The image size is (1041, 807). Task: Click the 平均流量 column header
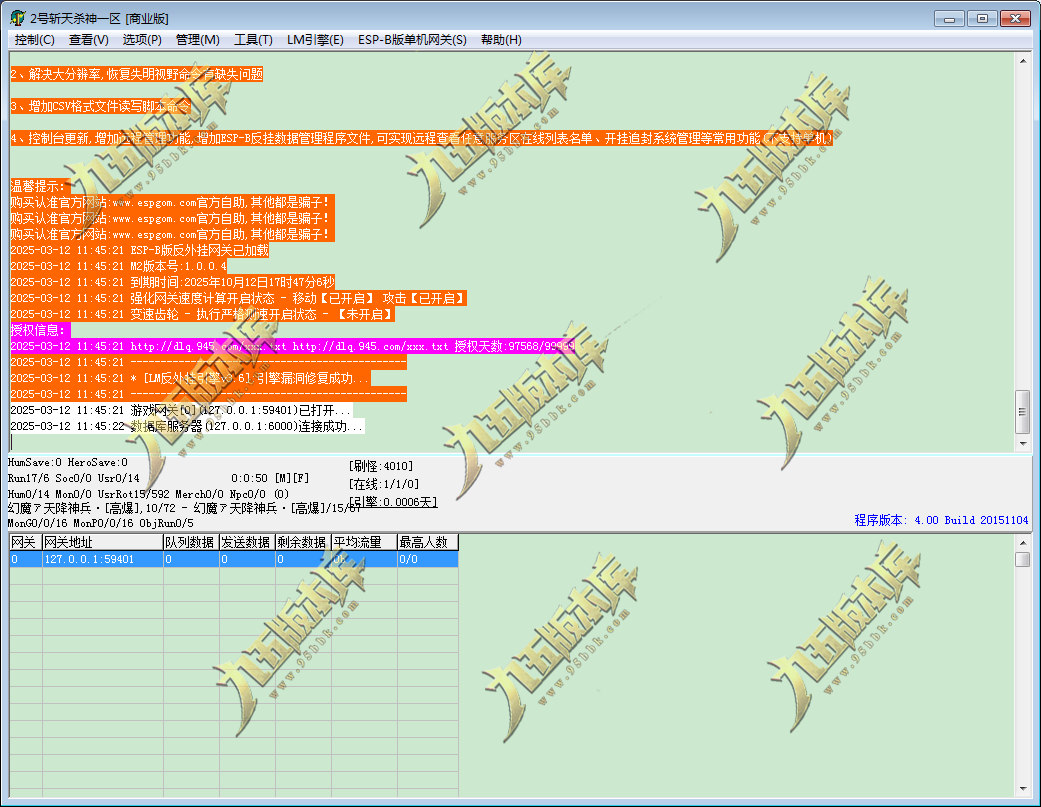(364, 542)
